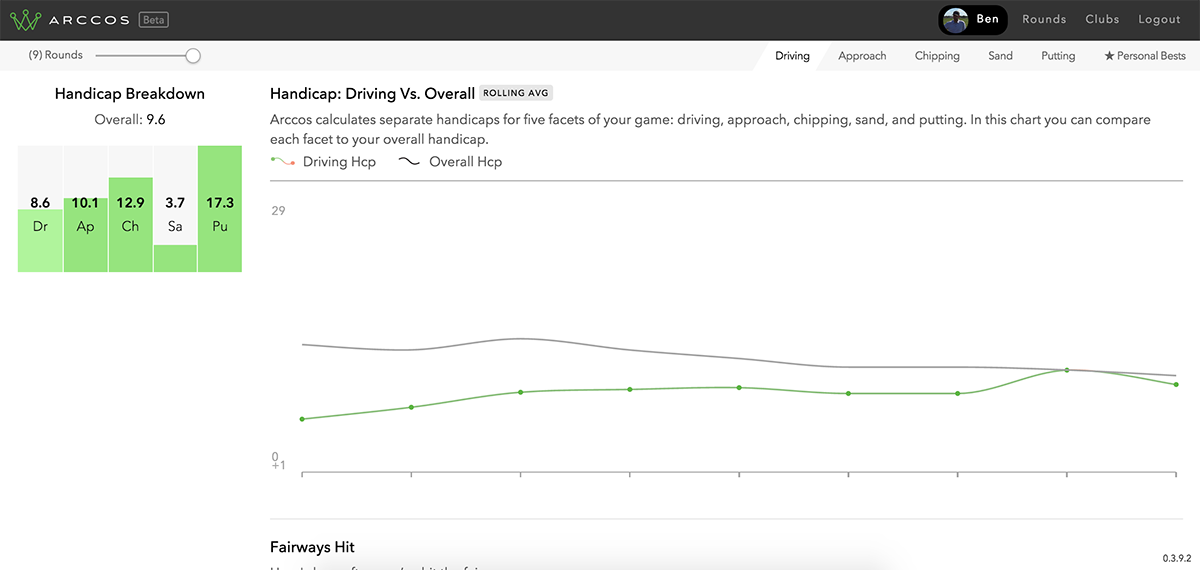Click the Rounds slider handle
This screenshot has width=1200, height=570.
[x=193, y=56]
